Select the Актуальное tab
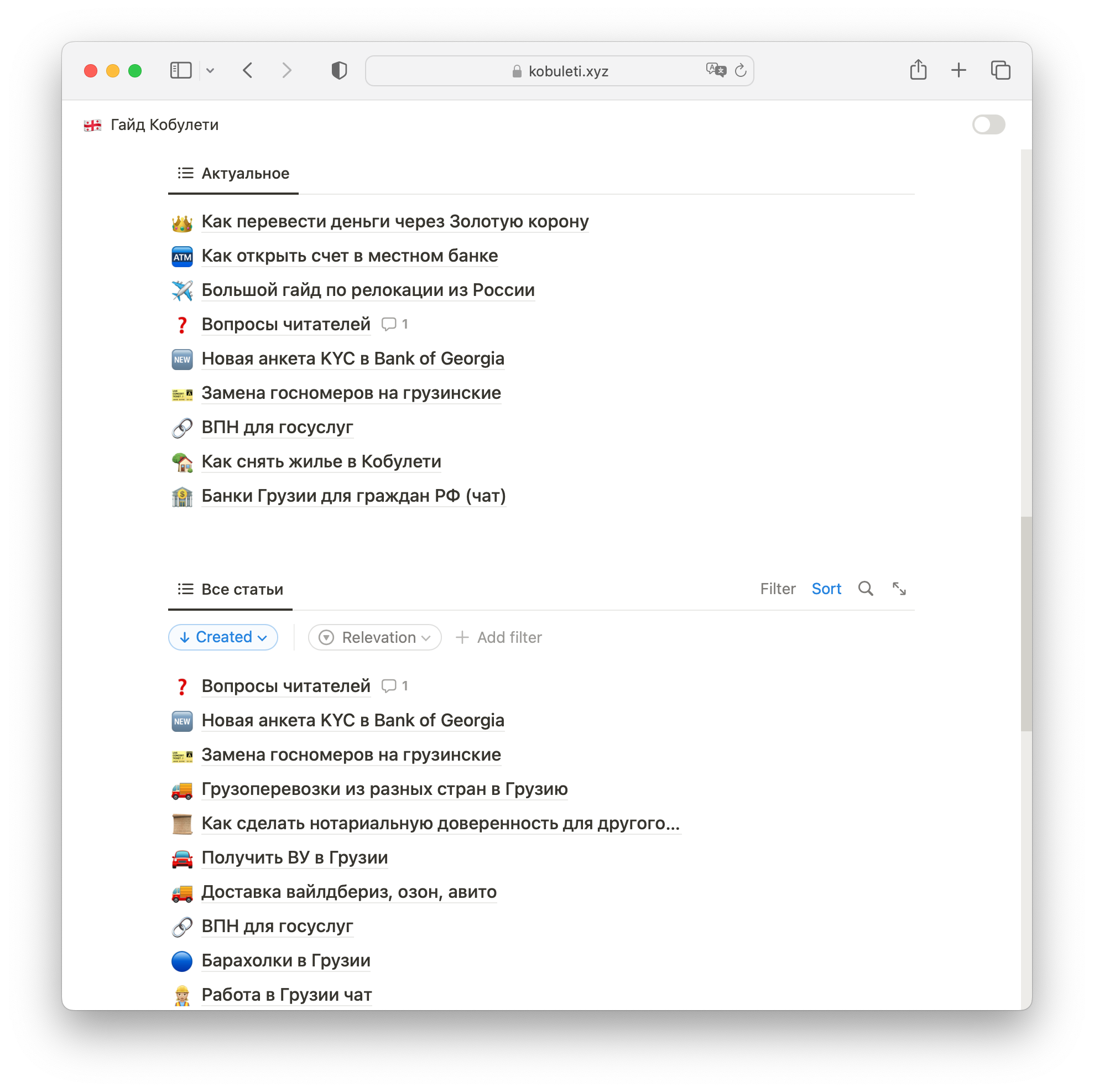The height and width of the screenshot is (1092, 1094). 233,173
